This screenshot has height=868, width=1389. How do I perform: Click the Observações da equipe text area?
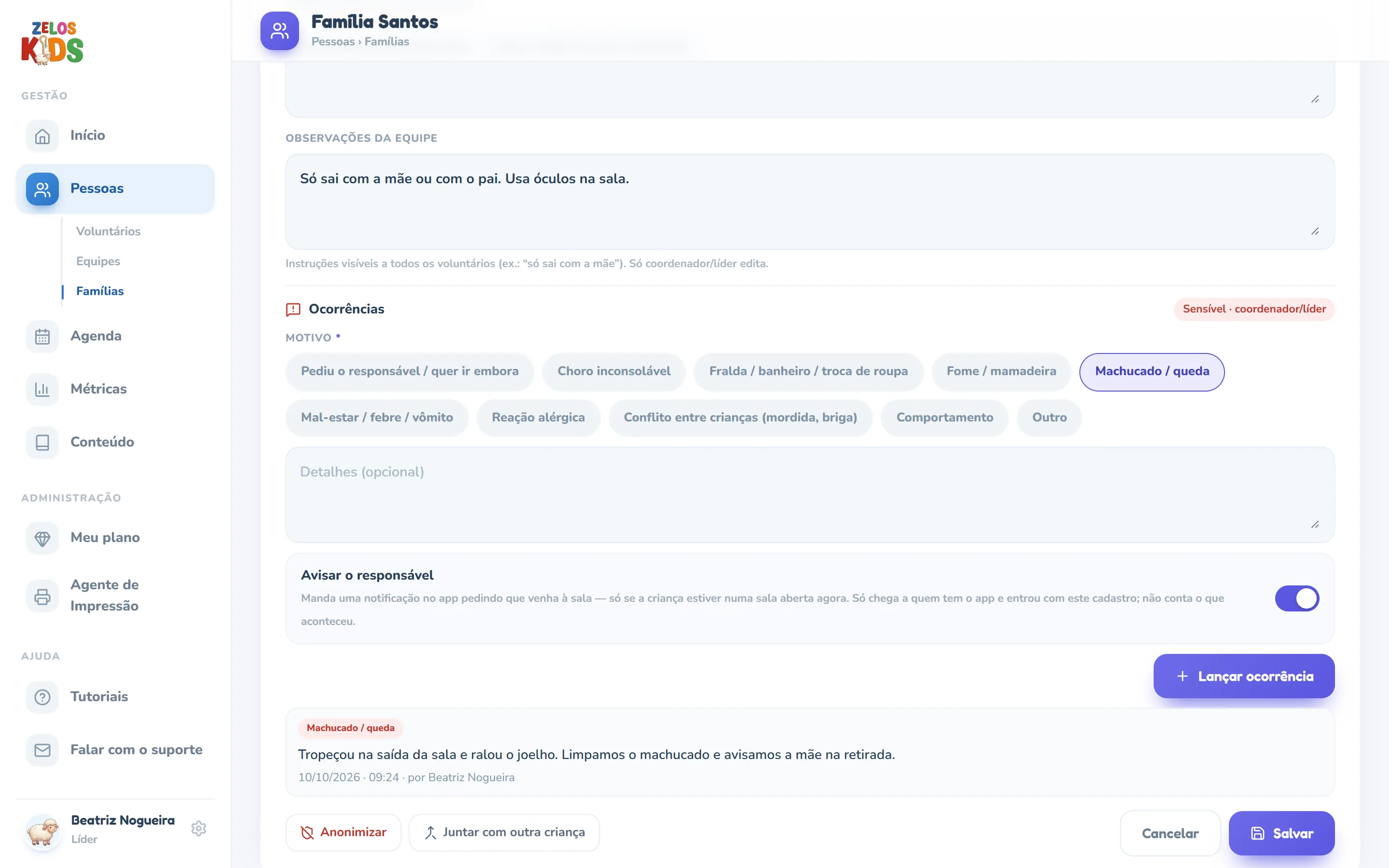pos(809,202)
